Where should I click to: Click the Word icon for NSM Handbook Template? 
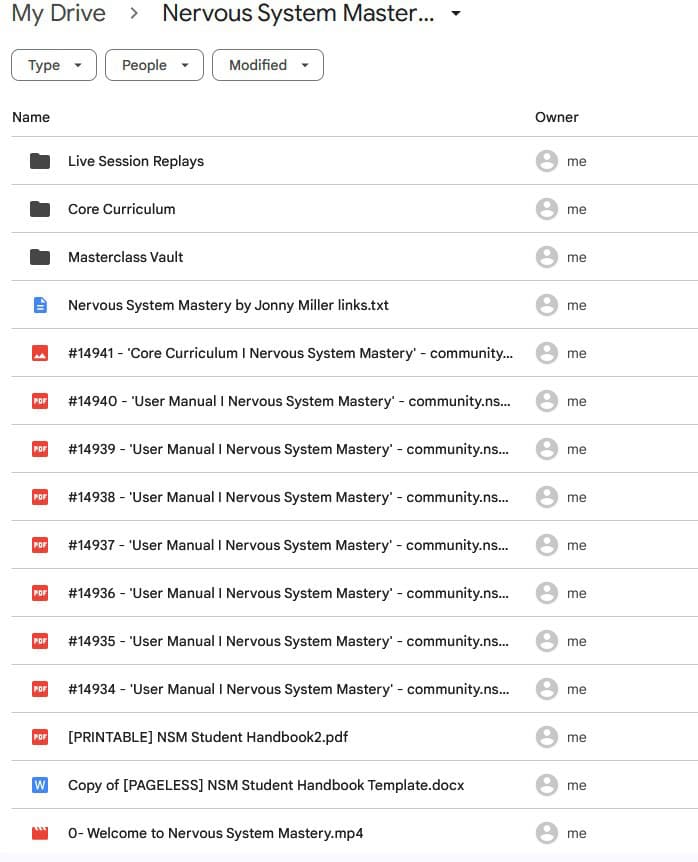point(40,785)
